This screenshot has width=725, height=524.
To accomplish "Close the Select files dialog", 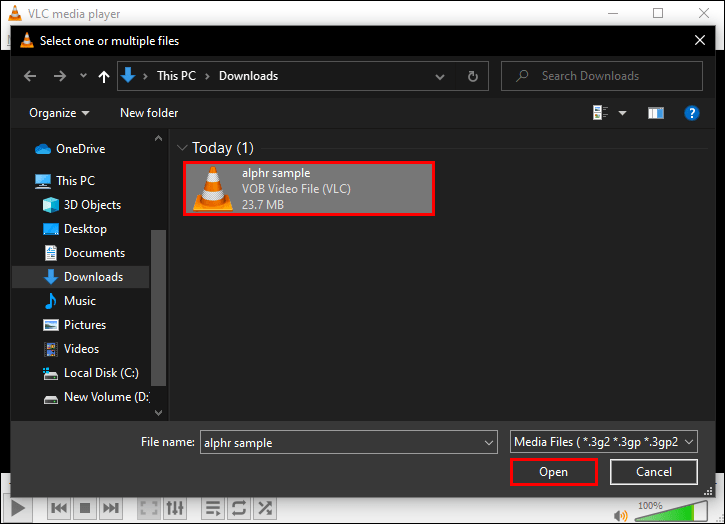I will (x=700, y=41).
